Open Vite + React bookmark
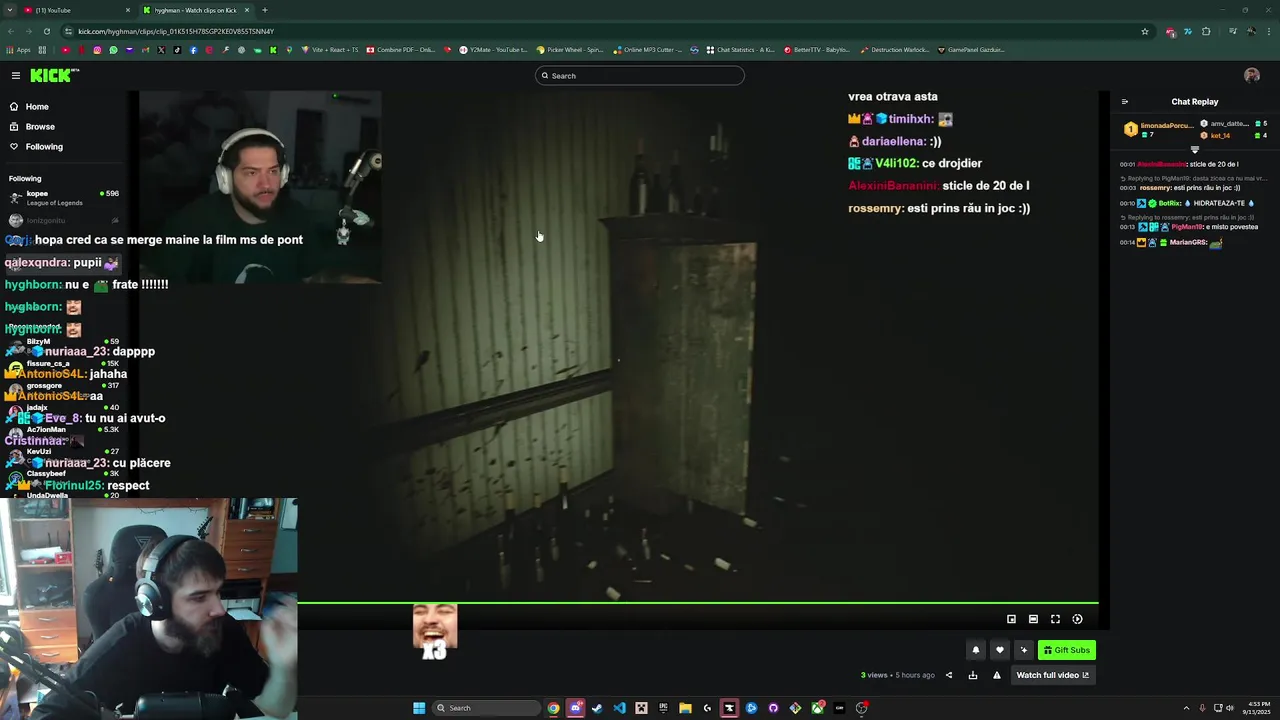The image size is (1280, 720). [329, 50]
